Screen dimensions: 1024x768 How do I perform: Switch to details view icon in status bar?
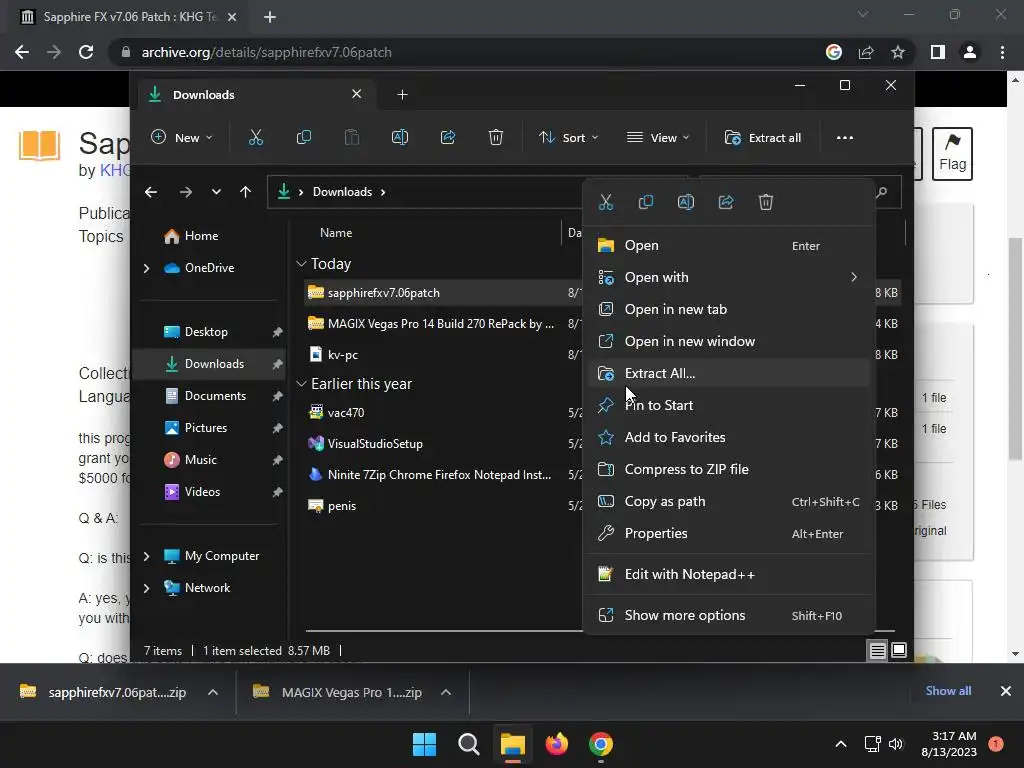pyautogui.click(x=877, y=650)
